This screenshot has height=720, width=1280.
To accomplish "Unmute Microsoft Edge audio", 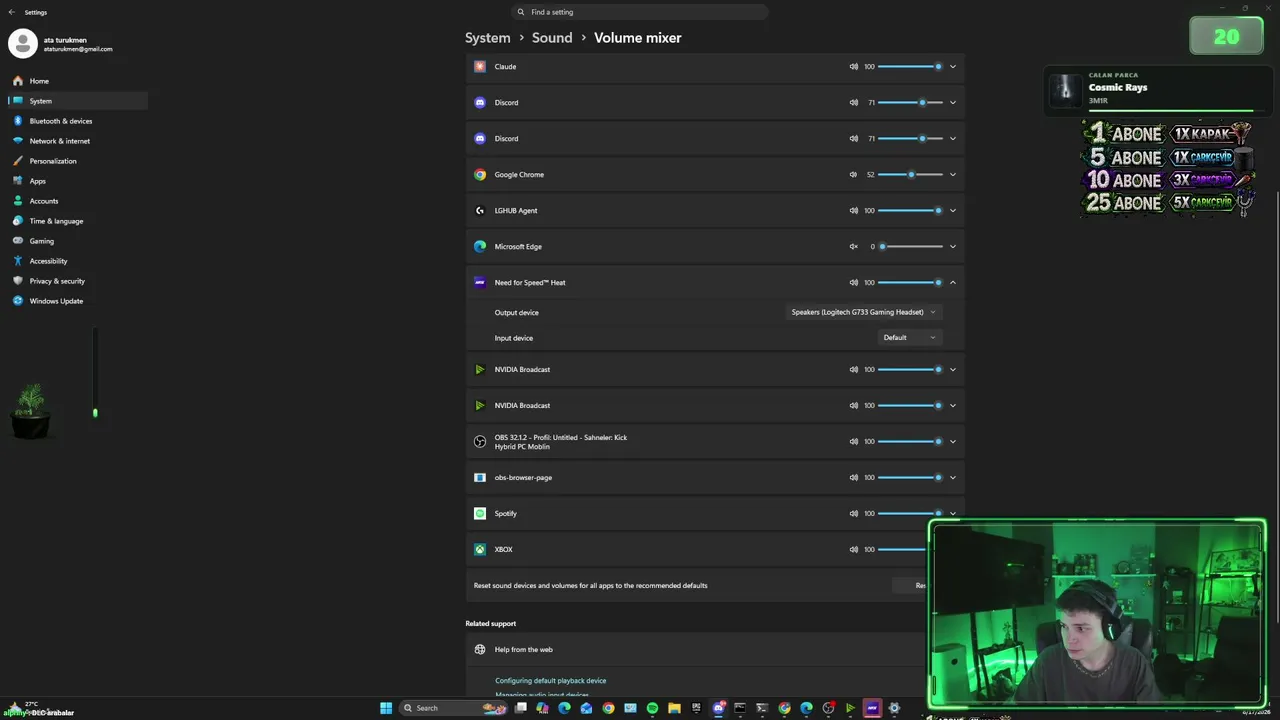I will pos(853,246).
